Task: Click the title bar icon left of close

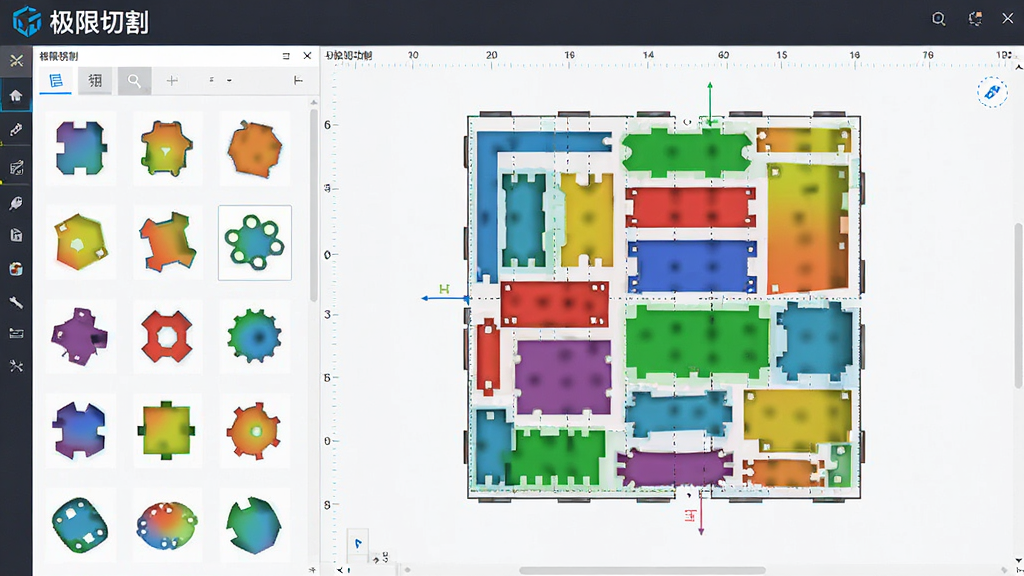Action: click(x=975, y=19)
